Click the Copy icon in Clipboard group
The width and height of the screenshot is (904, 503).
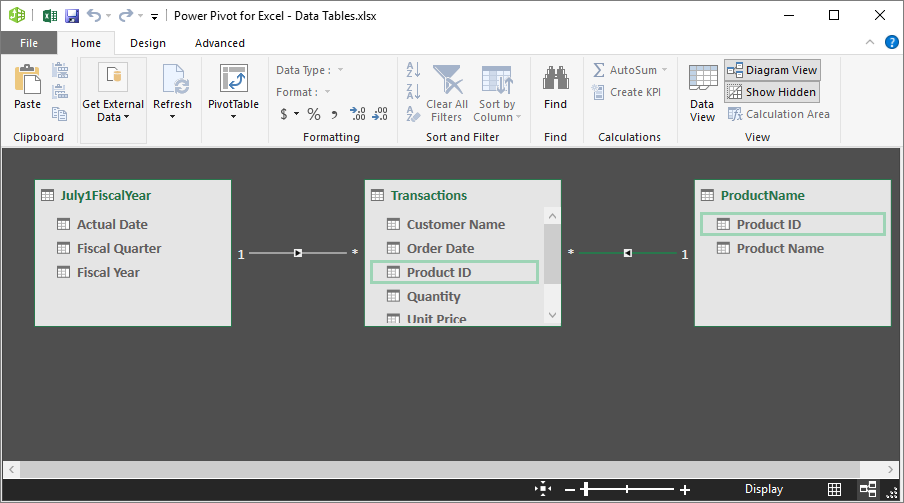(60, 114)
